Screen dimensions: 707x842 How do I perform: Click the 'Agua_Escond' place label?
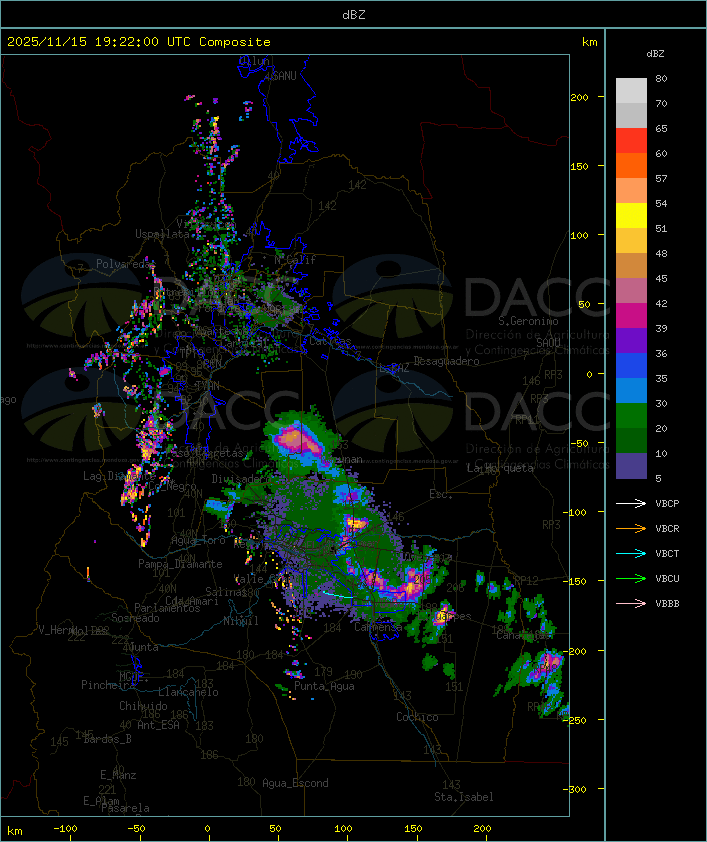295,783
